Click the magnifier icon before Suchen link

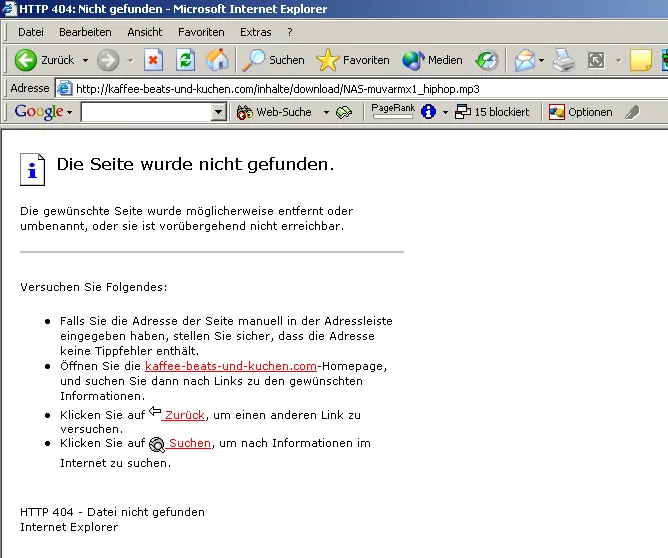(157, 445)
